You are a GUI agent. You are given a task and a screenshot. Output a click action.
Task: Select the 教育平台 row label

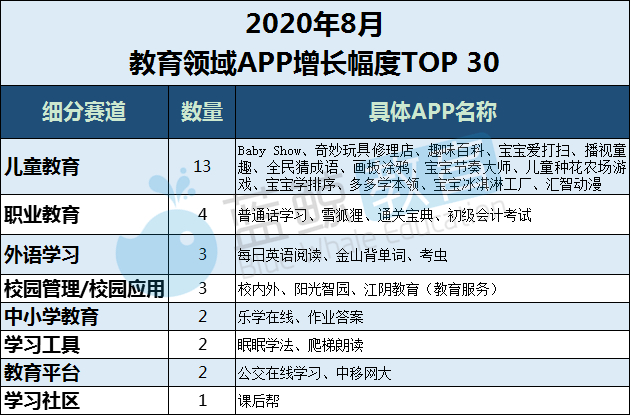(42, 373)
